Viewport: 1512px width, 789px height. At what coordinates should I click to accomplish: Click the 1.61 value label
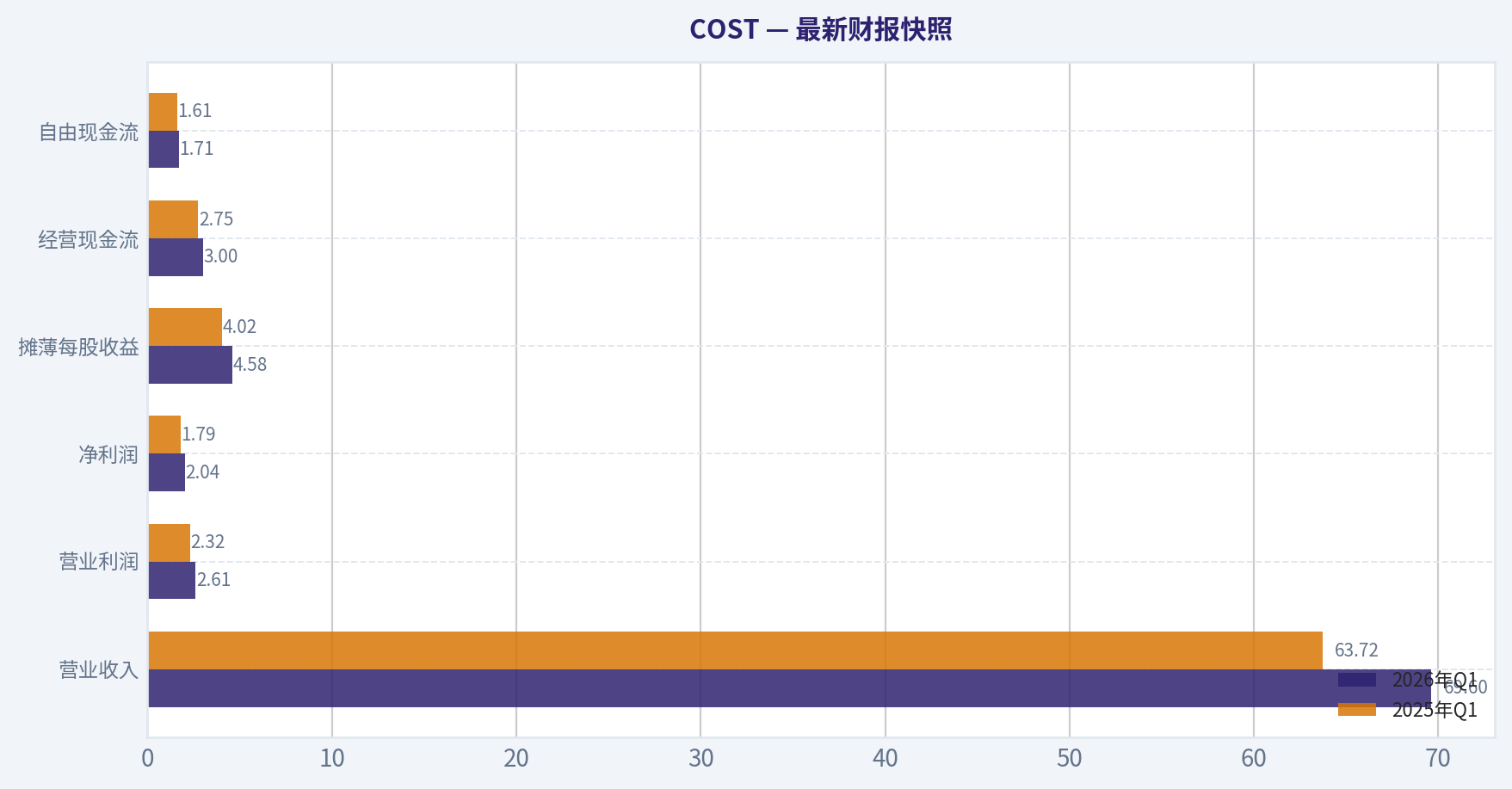point(195,111)
